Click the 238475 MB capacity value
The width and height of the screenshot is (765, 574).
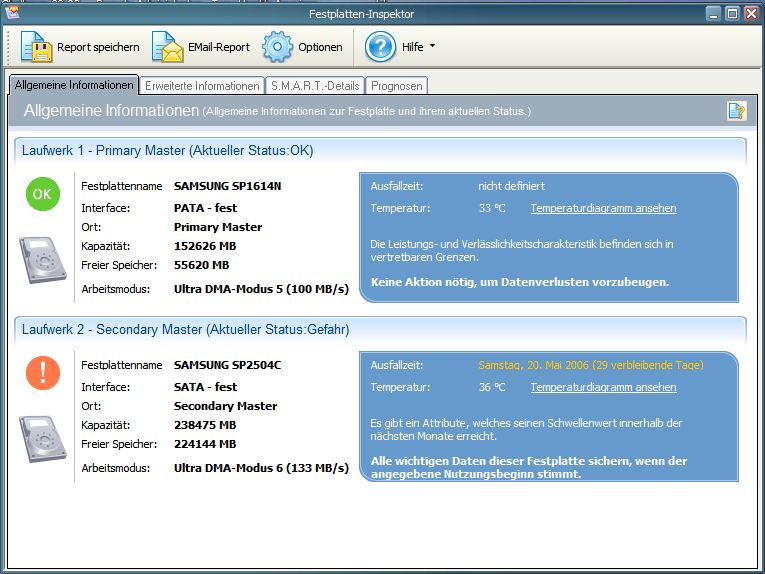tap(205, 425)
